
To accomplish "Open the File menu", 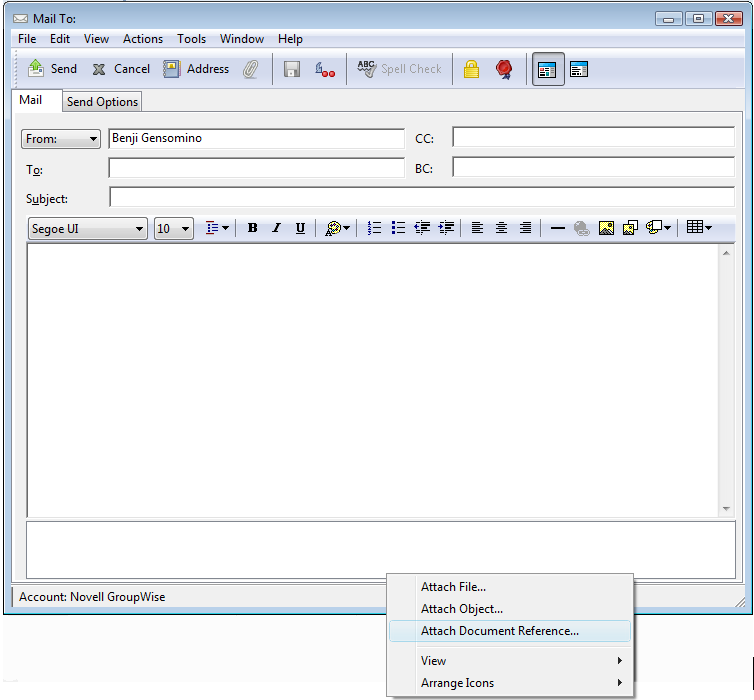I will pyautogui.click(x=27, y=39).
